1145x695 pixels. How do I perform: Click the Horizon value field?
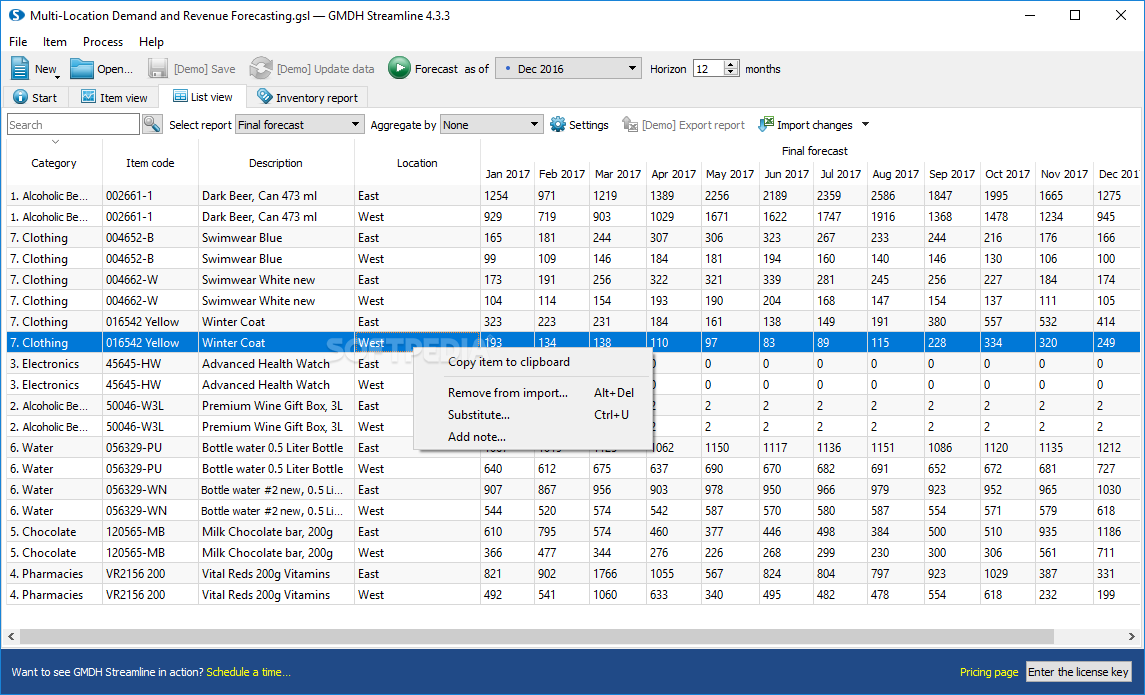[708, 69]
